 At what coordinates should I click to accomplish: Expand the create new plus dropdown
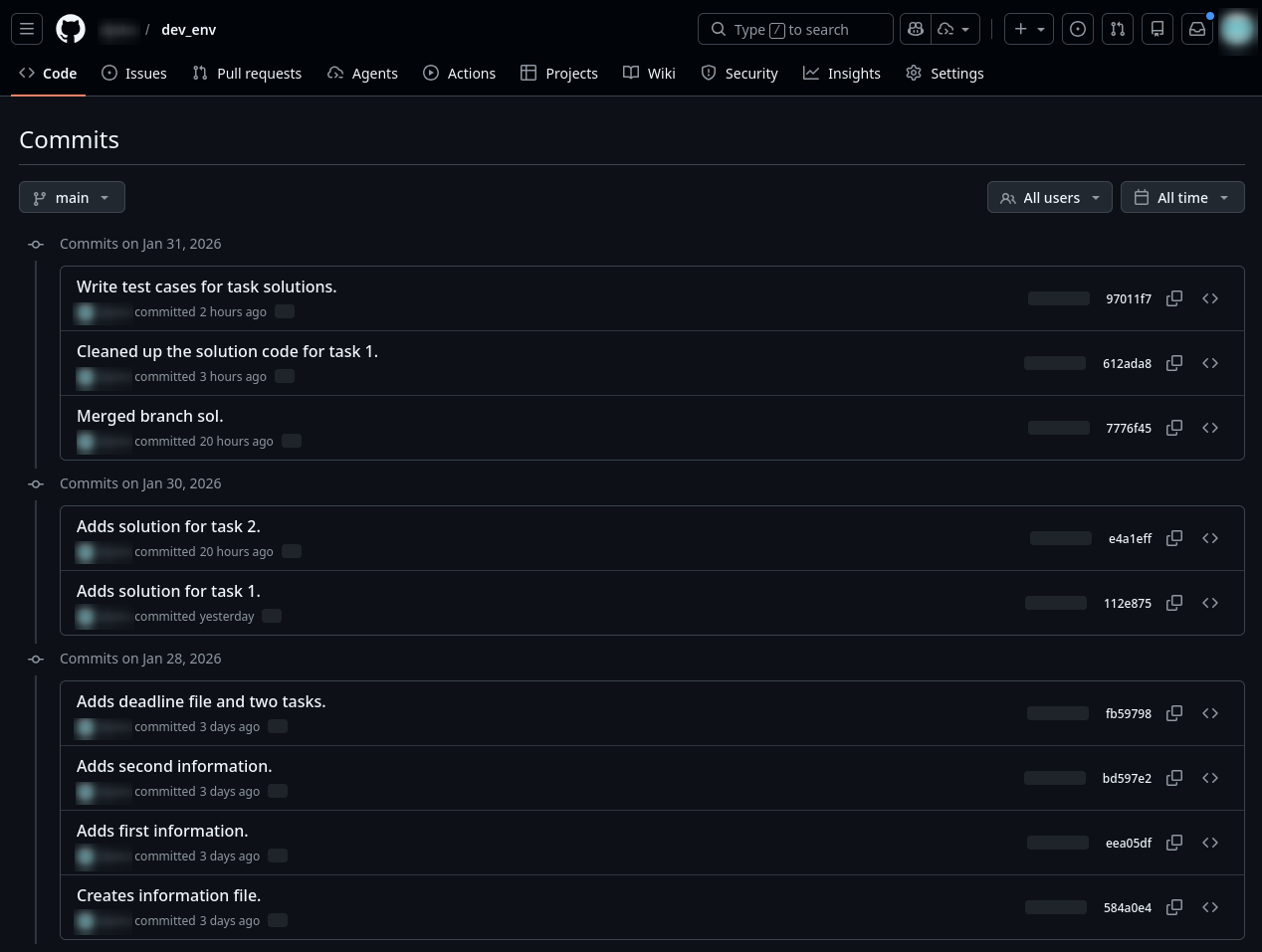click(1028, 29)
